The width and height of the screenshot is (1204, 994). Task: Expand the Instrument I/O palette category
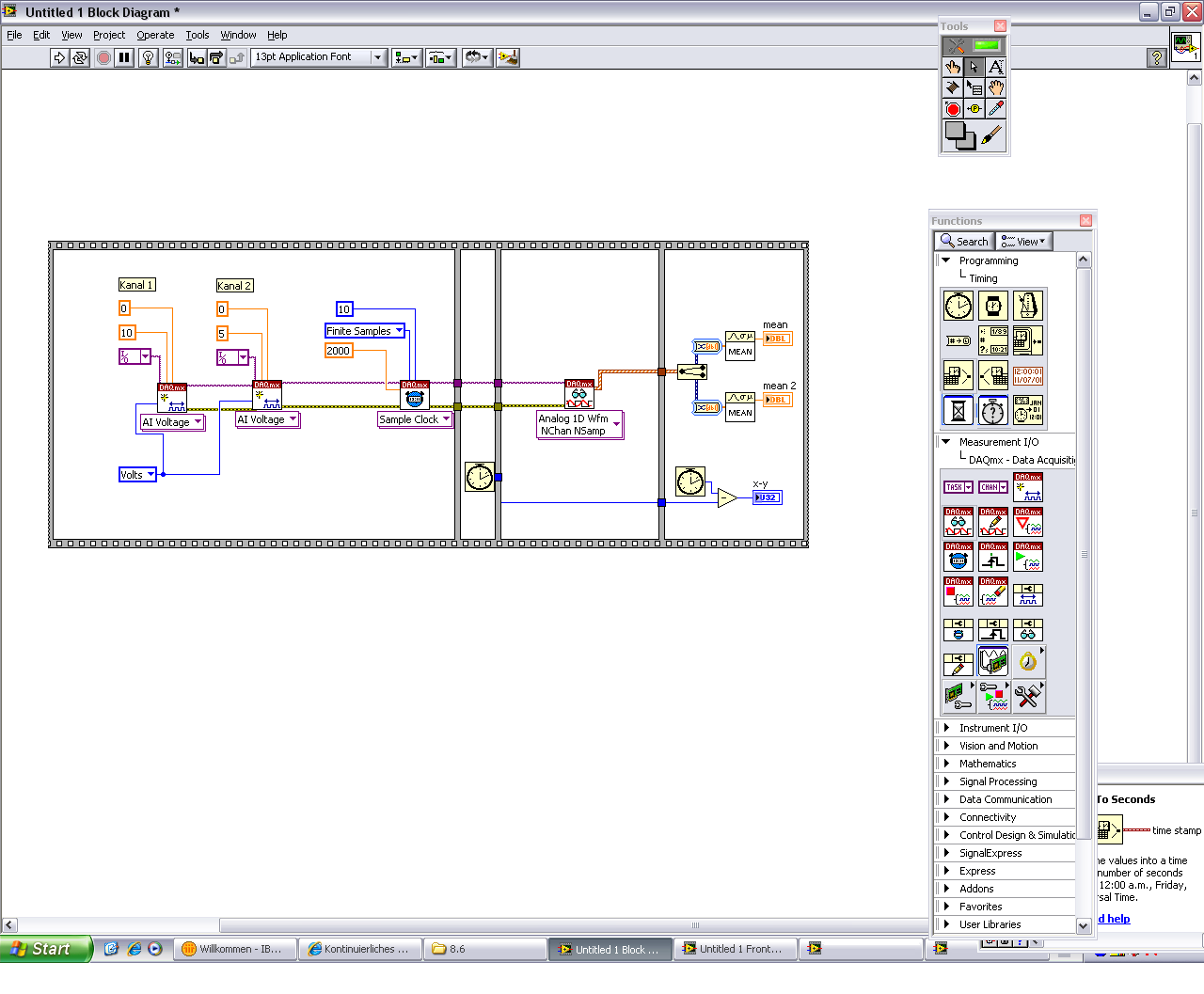[x=946, y=728]
